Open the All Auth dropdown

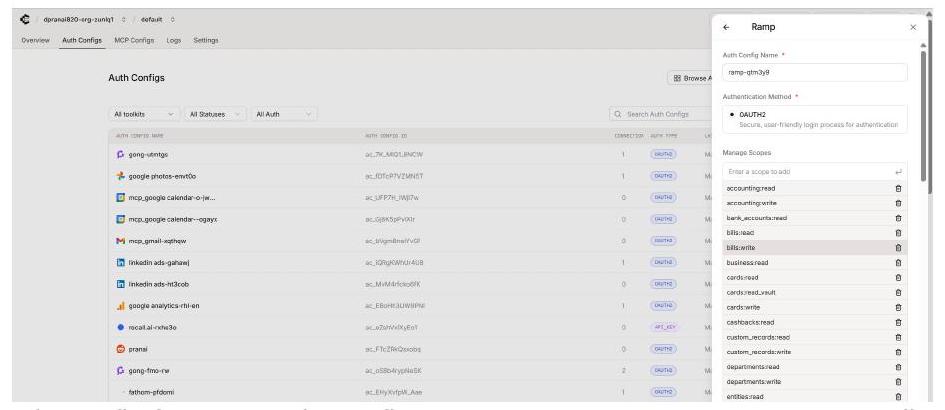[284, 114]
